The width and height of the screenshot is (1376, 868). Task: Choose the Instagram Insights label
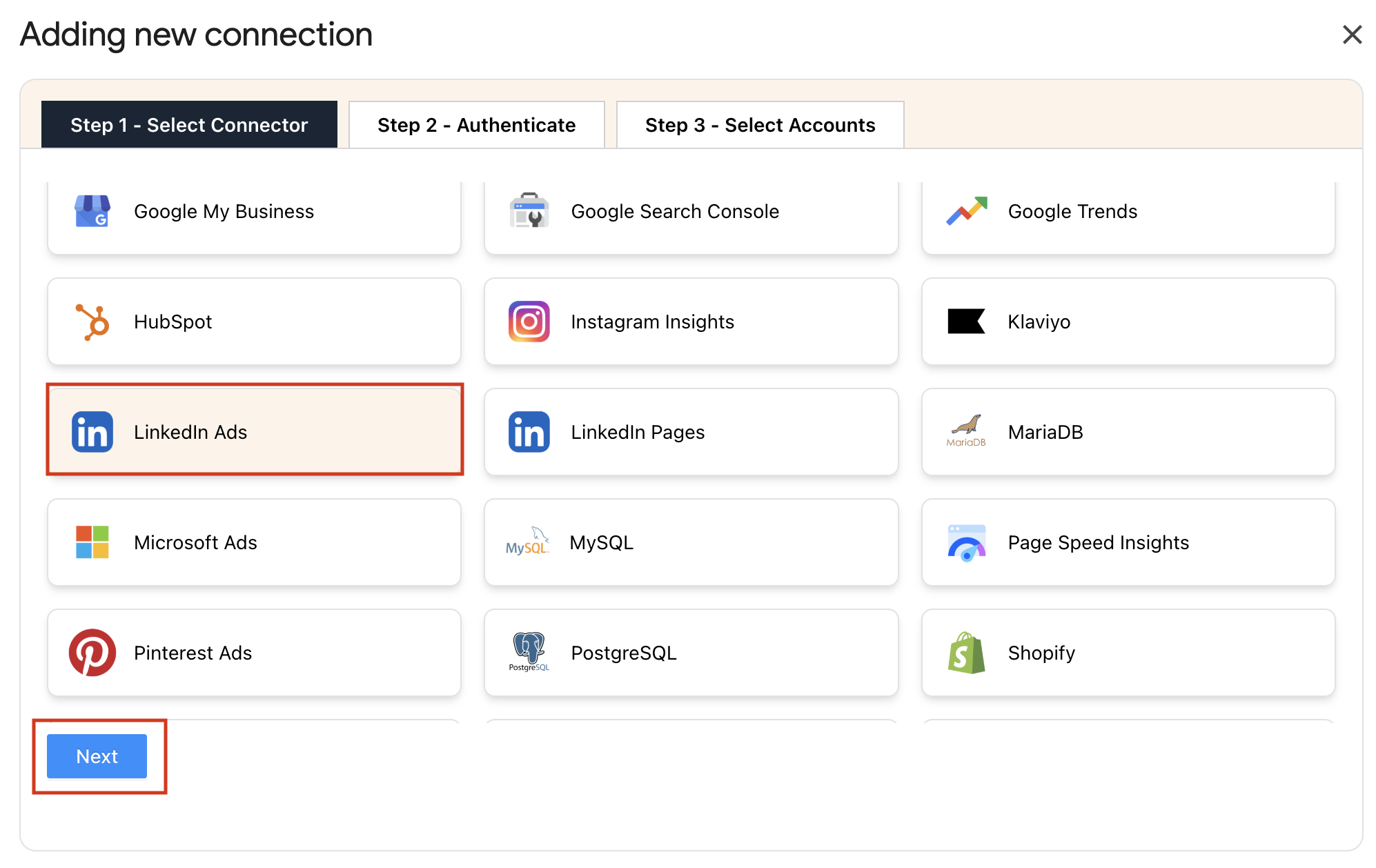point(652,322)
